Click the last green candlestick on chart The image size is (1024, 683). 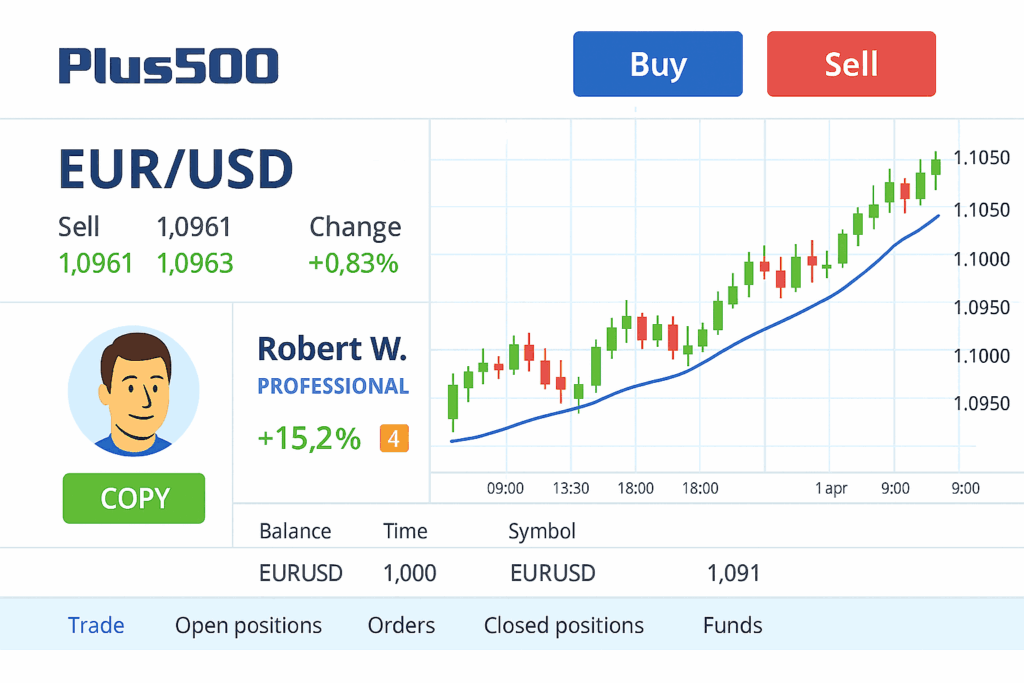936,168
